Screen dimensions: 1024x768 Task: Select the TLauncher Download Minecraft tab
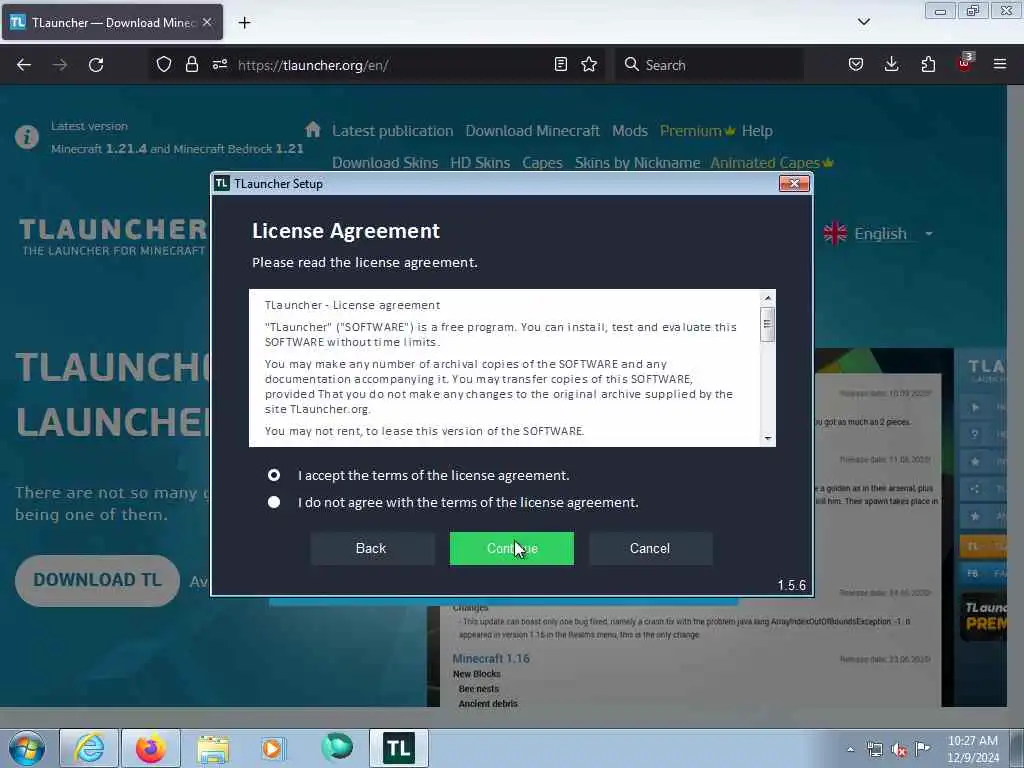coord(112,22)
